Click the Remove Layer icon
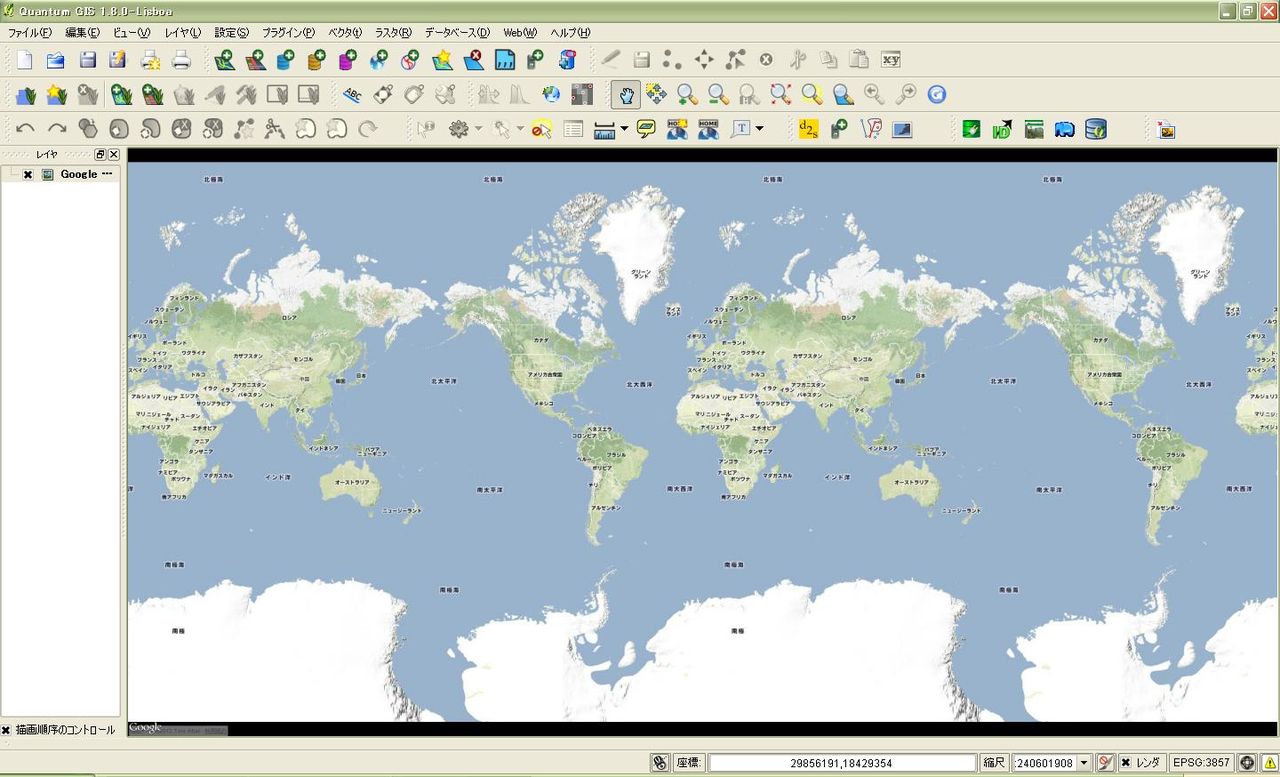The width and height of the screenshot is (1280, 777). pos(473,60)
